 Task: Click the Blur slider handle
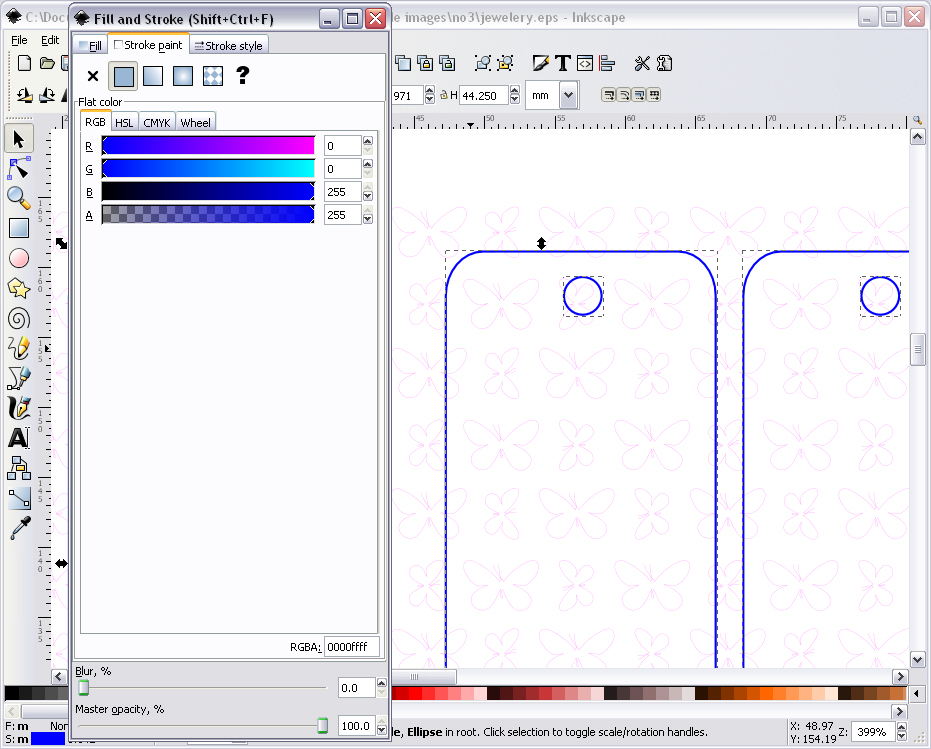click(84, 687)
